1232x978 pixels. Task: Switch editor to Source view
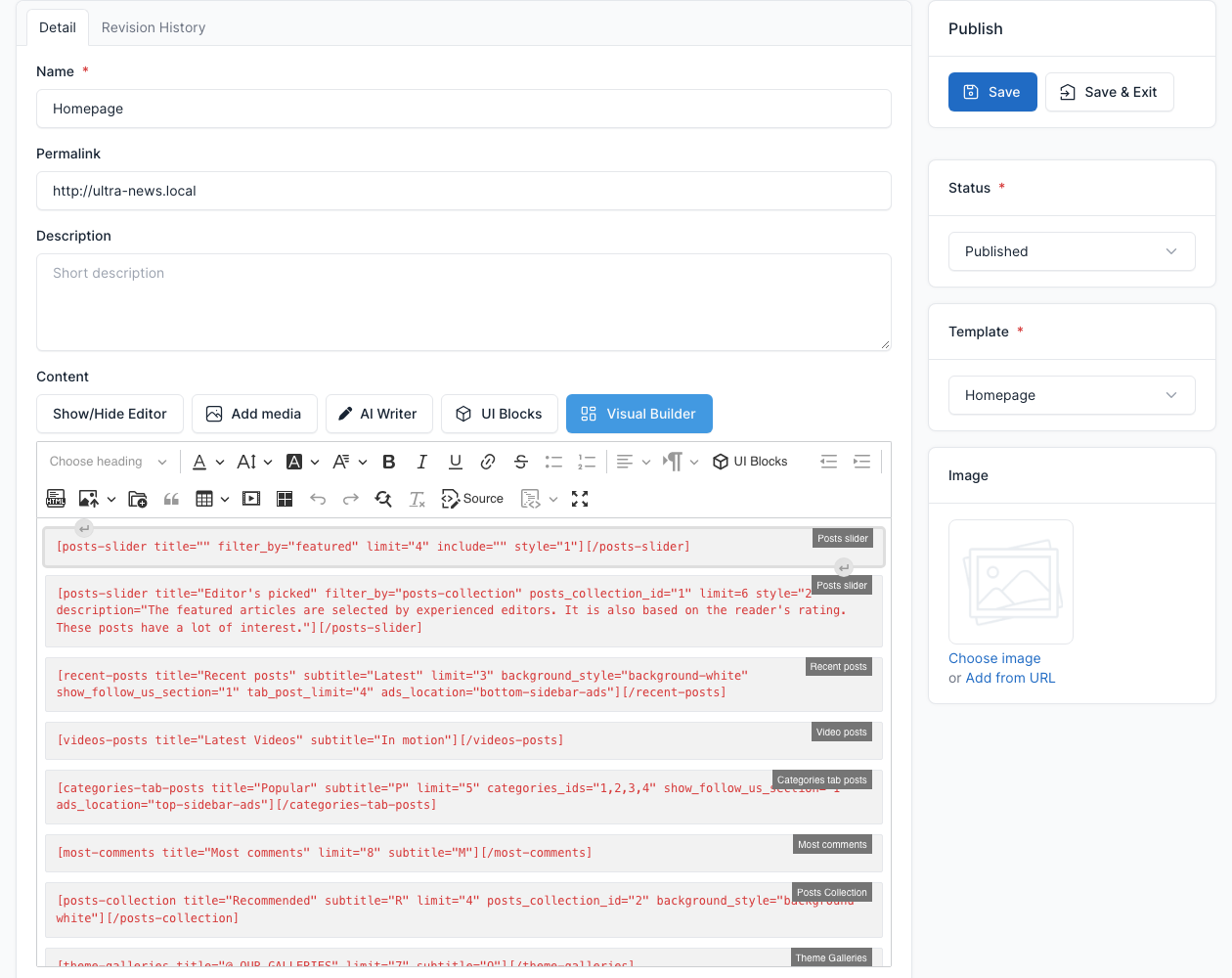[x=472, y=499]
